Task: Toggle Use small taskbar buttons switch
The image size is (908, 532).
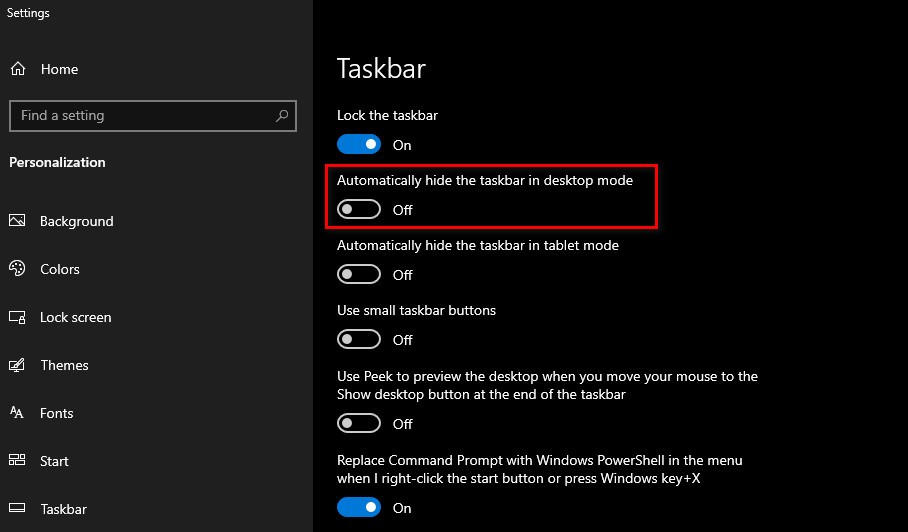Action: tap(359, 339)
